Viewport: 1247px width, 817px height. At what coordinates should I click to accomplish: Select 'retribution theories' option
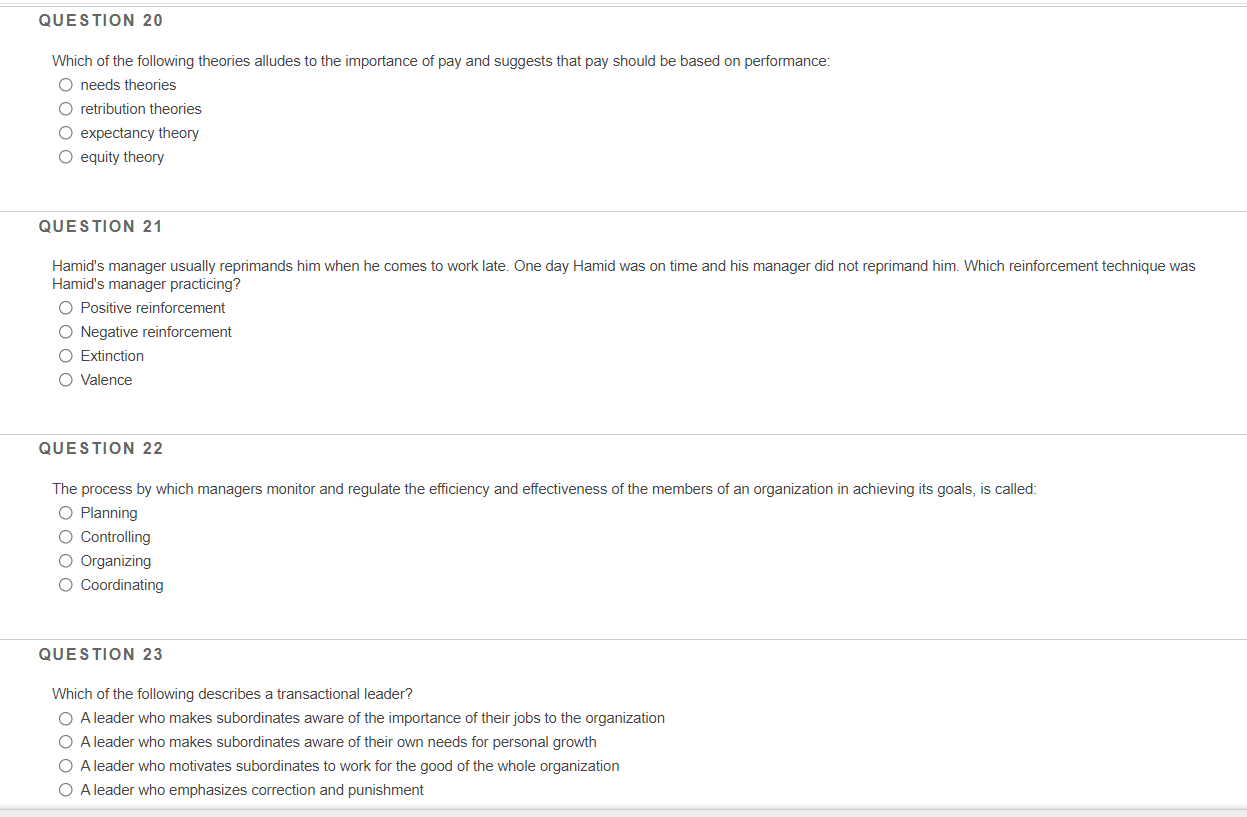coord(65,108)
